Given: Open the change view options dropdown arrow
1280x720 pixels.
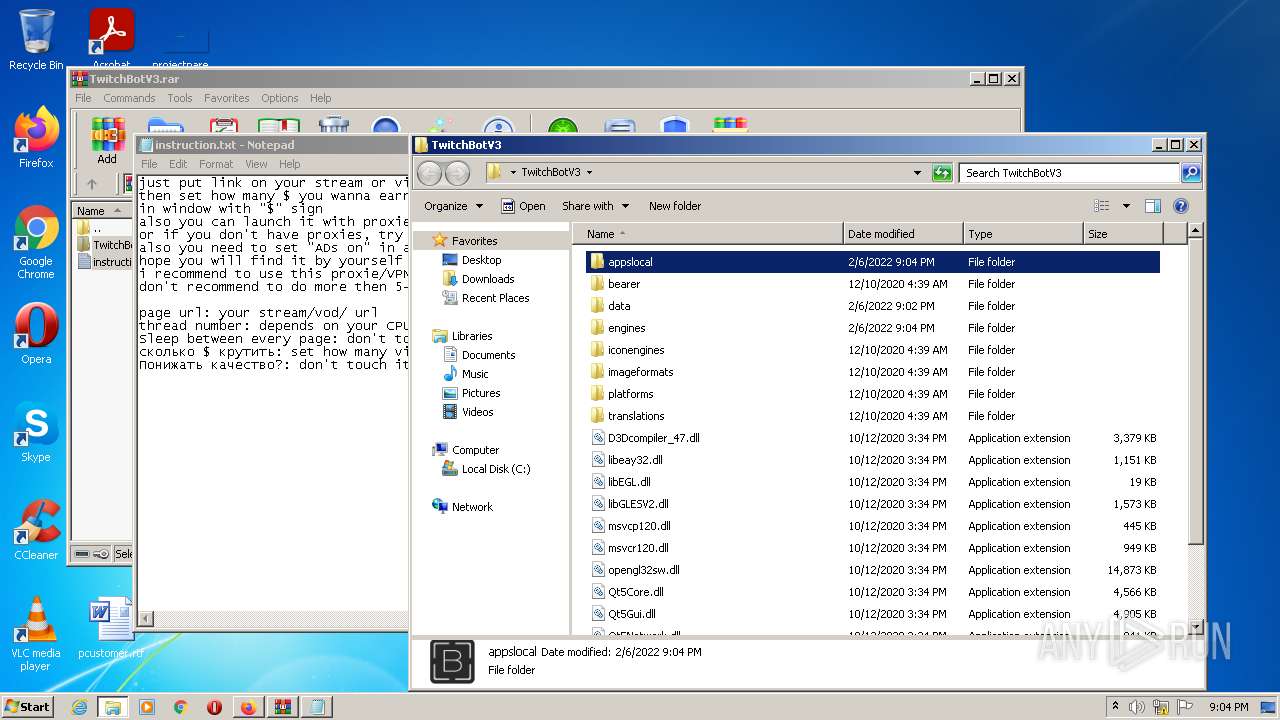Looking at the screenshot, I should [1125, 206].
